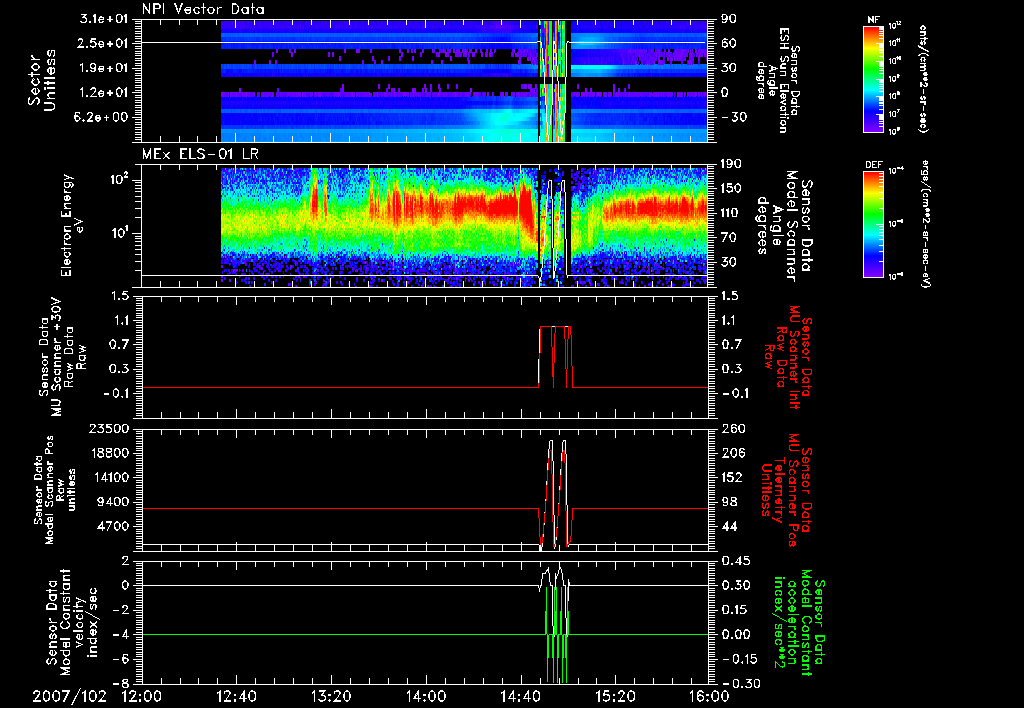Viewport: 1024px width, 708px height.
Task: Click the "0.15" acceleration tick label
Action: (x=736, y=610)
